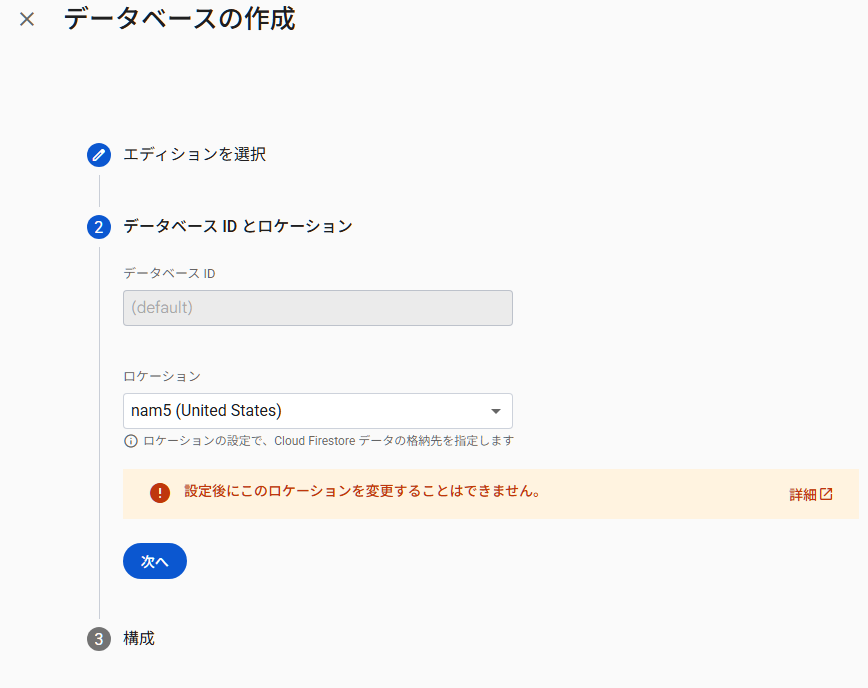Click the (default) database ID field

point(317,308)
